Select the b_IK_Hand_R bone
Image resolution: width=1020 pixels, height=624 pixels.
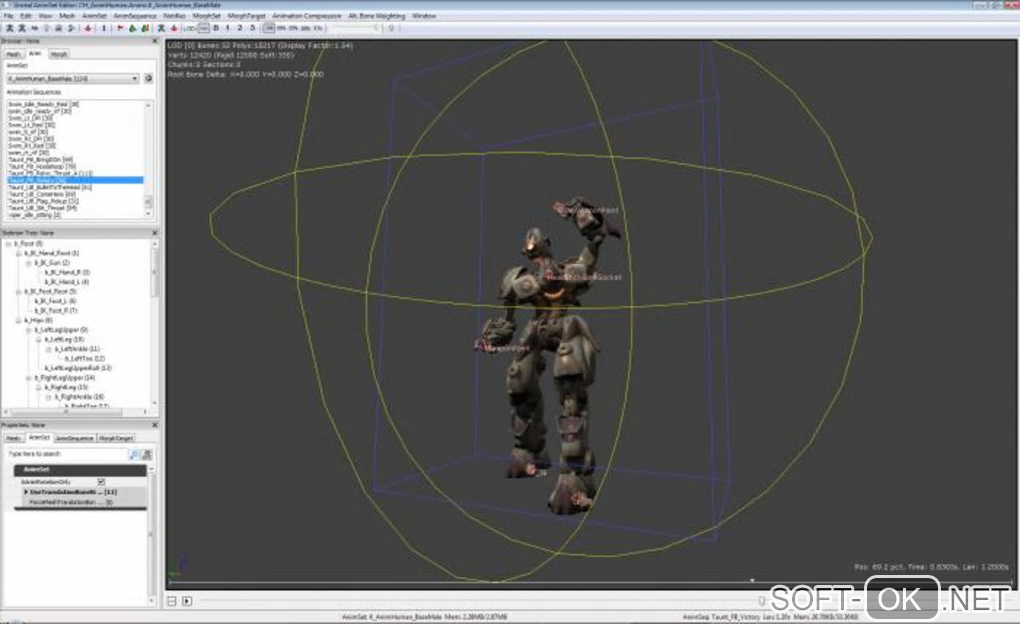pyautogui.click(x=67, y=272)
